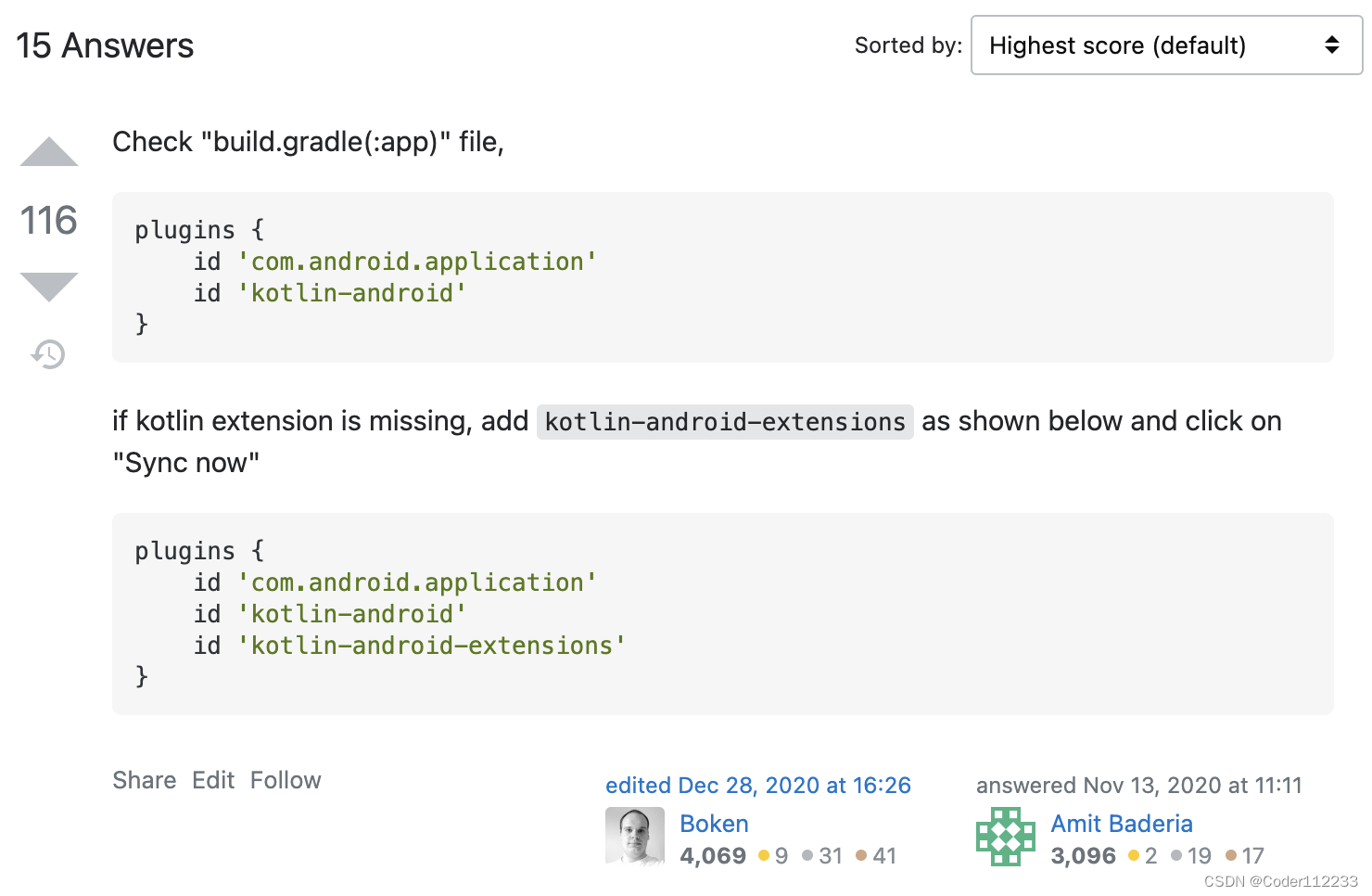Click the Share link
This screenshot has height=896, width=1372.
pos(145,780)
